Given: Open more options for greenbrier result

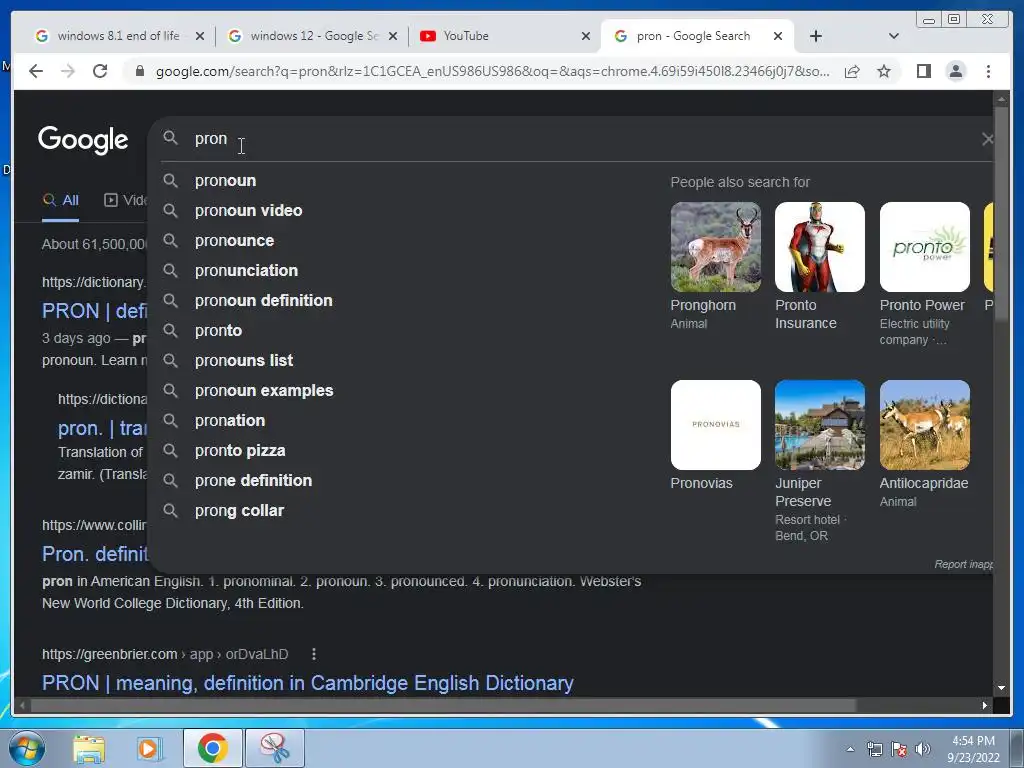Looking at the screenshot, I should click(x=314, y=654).
